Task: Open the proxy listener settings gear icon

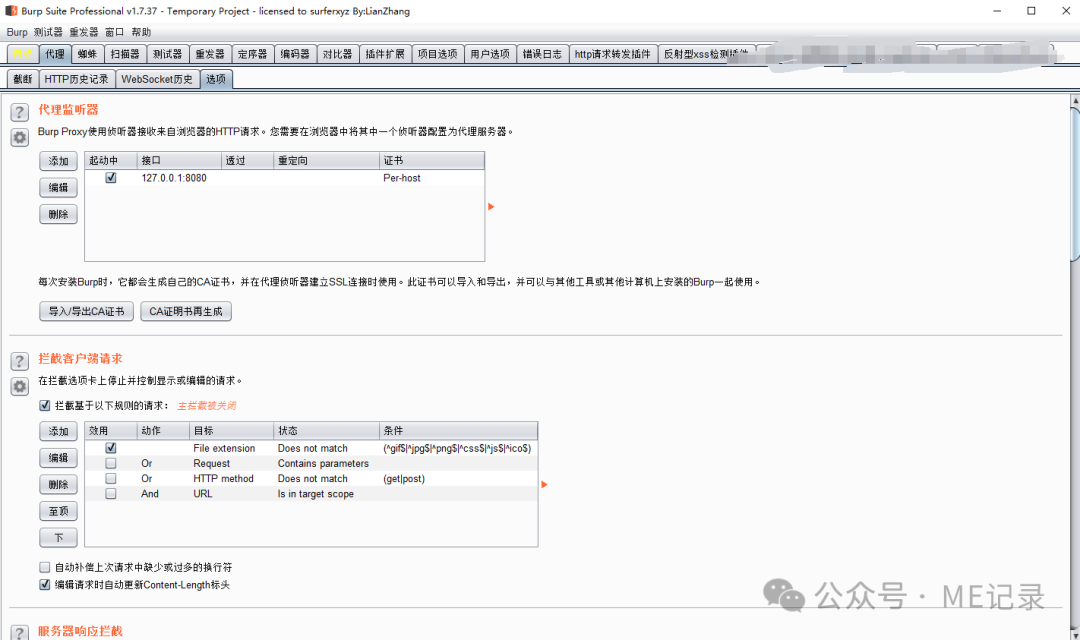Action: pyautogui.click(x=19, y=137)
